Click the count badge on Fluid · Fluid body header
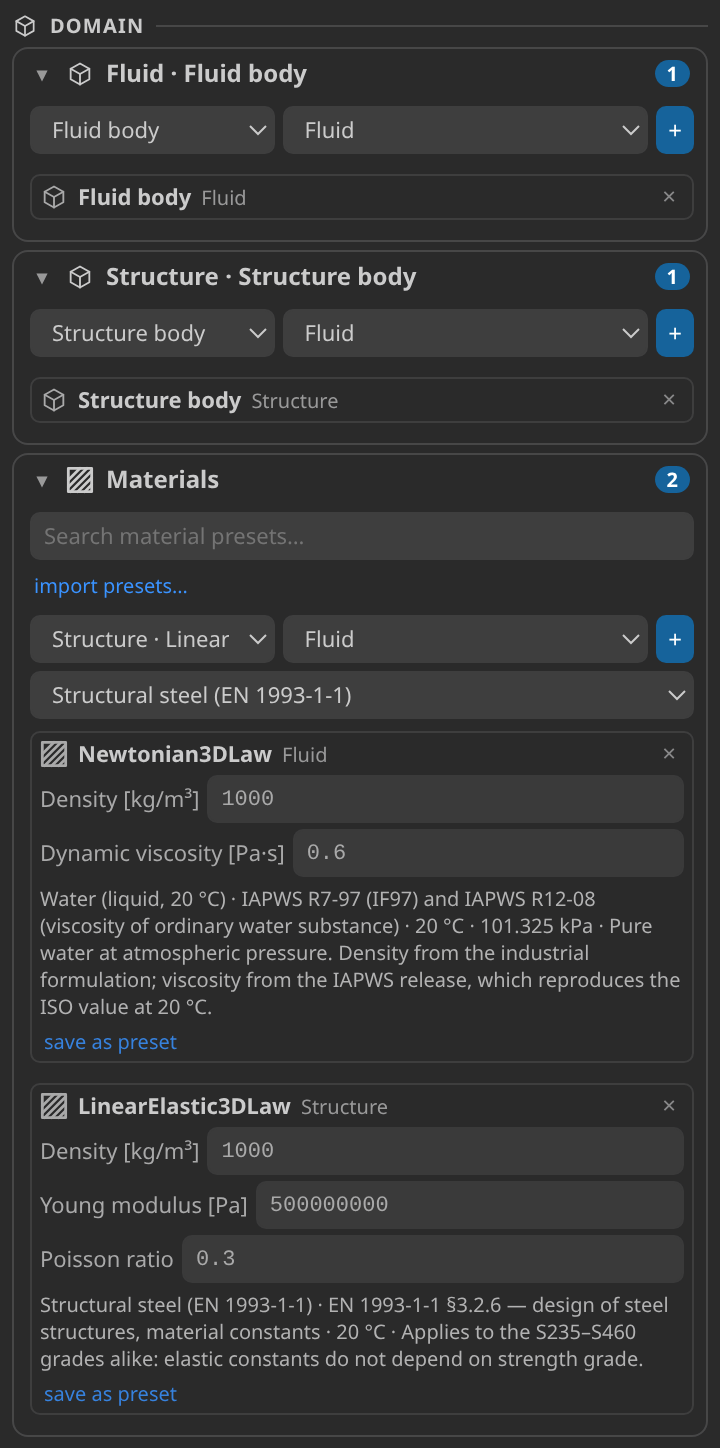Image resolution: width=720 pixels, height=1448 pixels. click(672, 74)
